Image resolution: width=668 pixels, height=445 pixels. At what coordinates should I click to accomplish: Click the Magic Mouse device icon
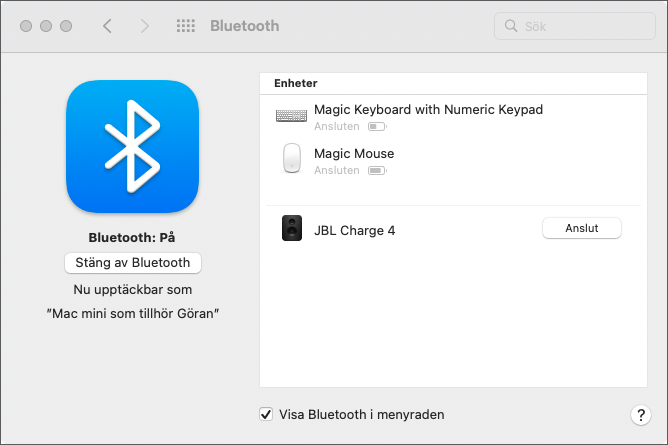pos(292,159)
